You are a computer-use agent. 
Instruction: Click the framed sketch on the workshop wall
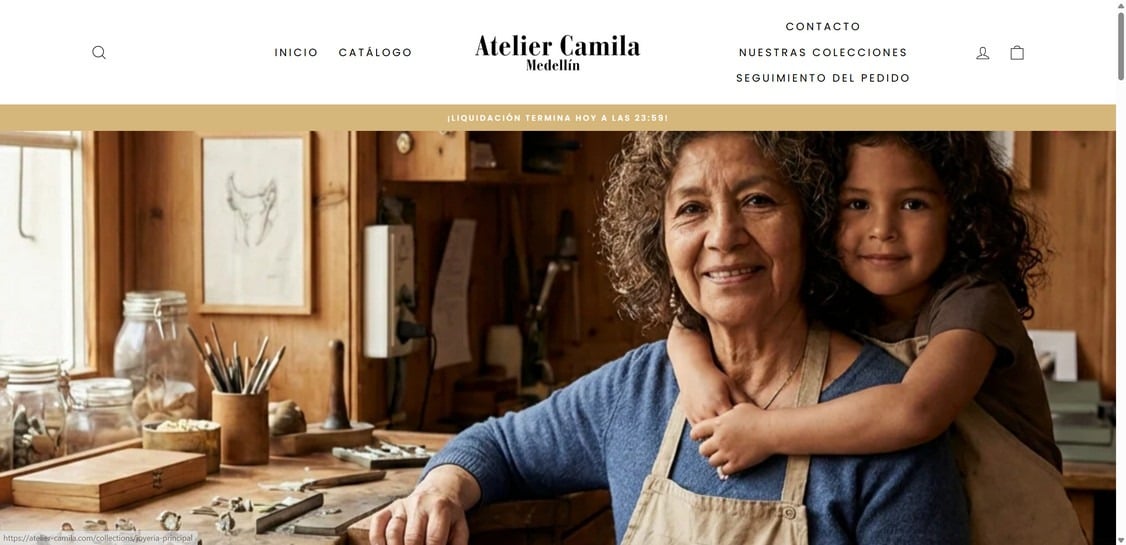(x=255, y=224)
